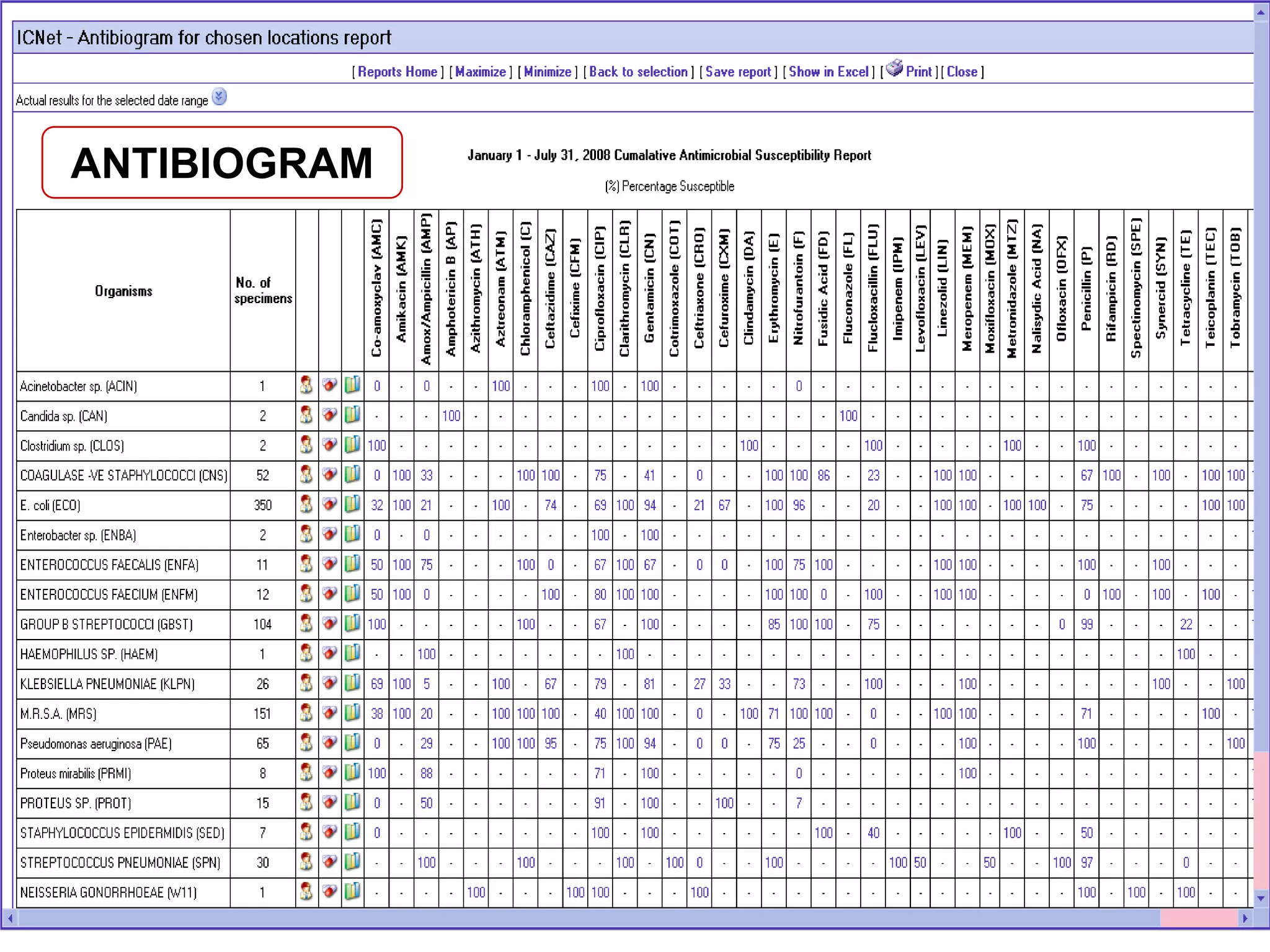Click GROUP B STREPTOCOCCI Tetracycline value 22
Image resolution: width=1270 pixels, height=952 pixels.
pyautogui.click(x=1186, y=624)
